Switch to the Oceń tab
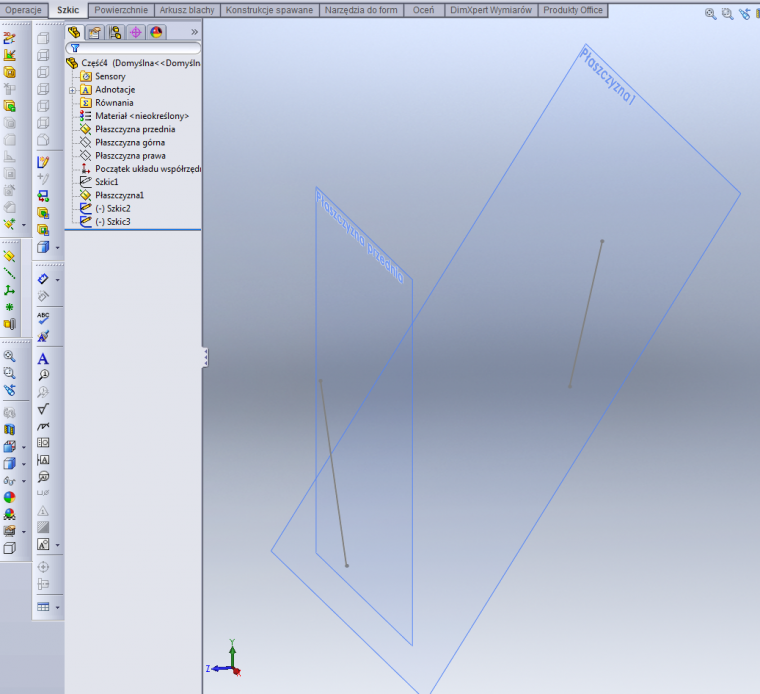The width and height of the screenshot is (760, 694). pos(424,10)
